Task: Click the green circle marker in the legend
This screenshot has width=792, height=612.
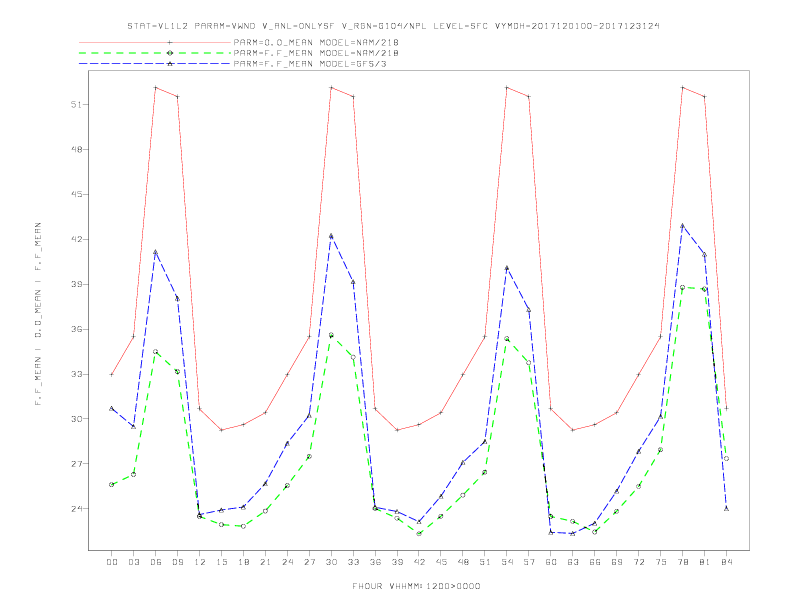Action: coord(170,53)
